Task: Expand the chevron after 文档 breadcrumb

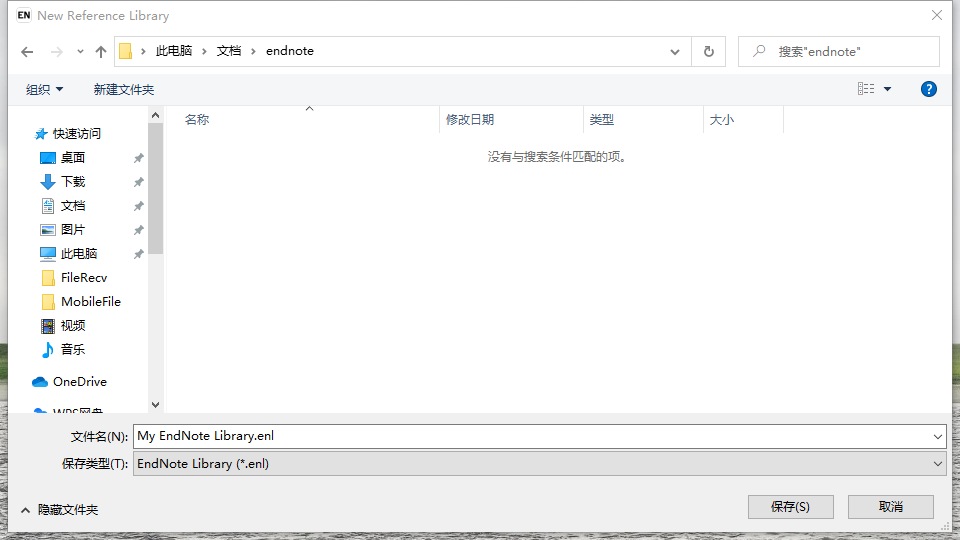Action: pos(253,51)
